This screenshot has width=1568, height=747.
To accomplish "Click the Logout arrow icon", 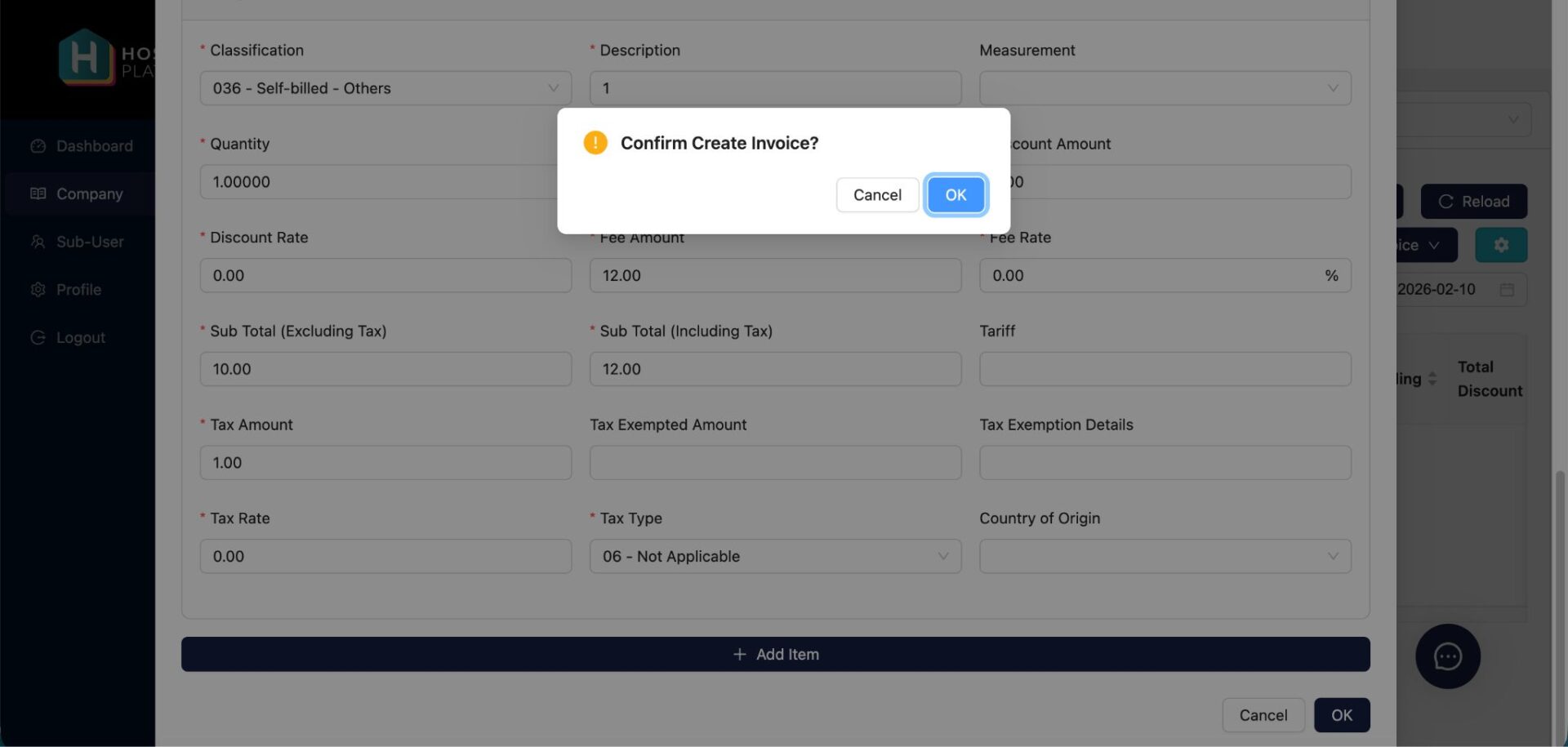I will [x=38, y=337].
